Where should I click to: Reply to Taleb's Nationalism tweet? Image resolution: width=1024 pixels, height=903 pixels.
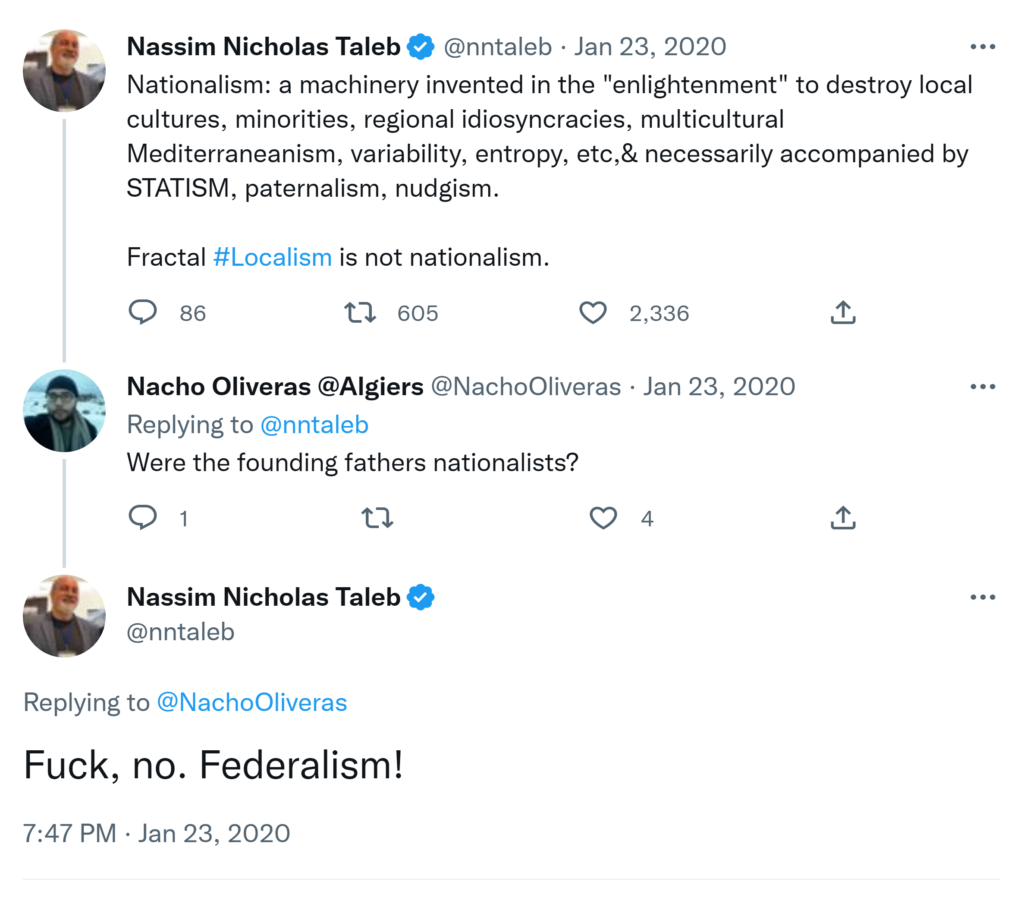[144, 313]
